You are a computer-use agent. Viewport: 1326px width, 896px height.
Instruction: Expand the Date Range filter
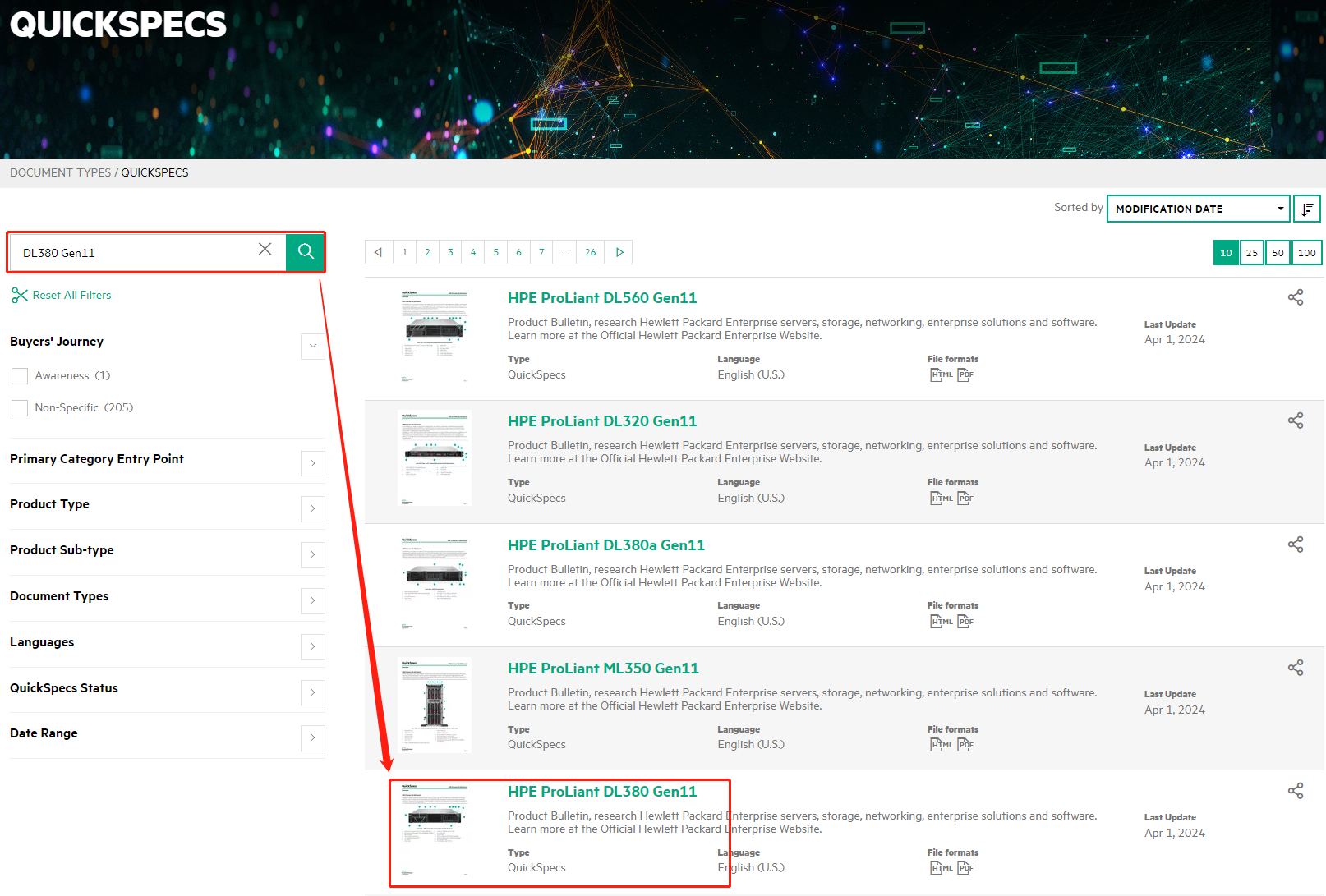pyautogui.click(x=313, y=737)
